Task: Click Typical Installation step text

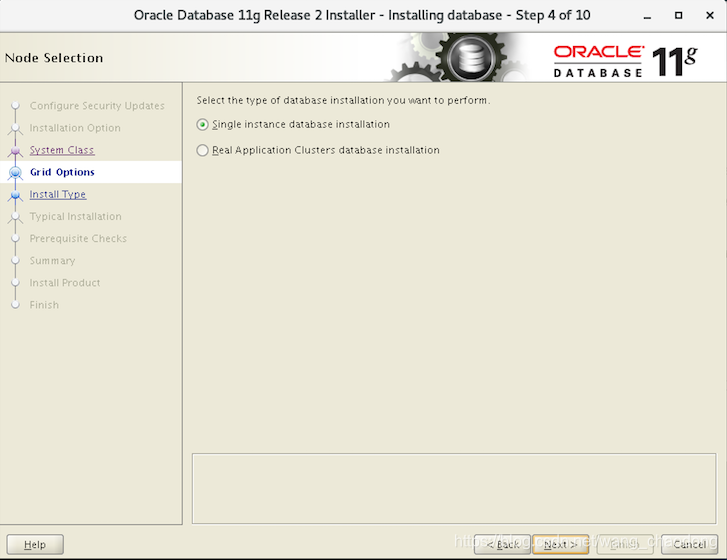Action: click(x=76, y=216)
